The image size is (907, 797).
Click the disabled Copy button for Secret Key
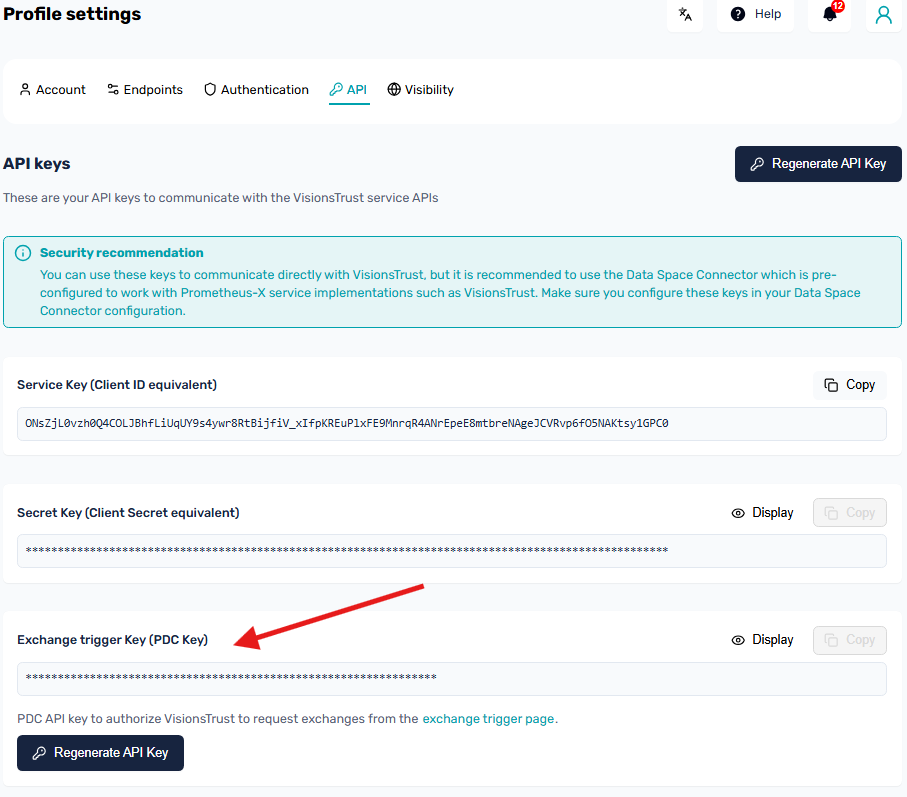(849, 512)
